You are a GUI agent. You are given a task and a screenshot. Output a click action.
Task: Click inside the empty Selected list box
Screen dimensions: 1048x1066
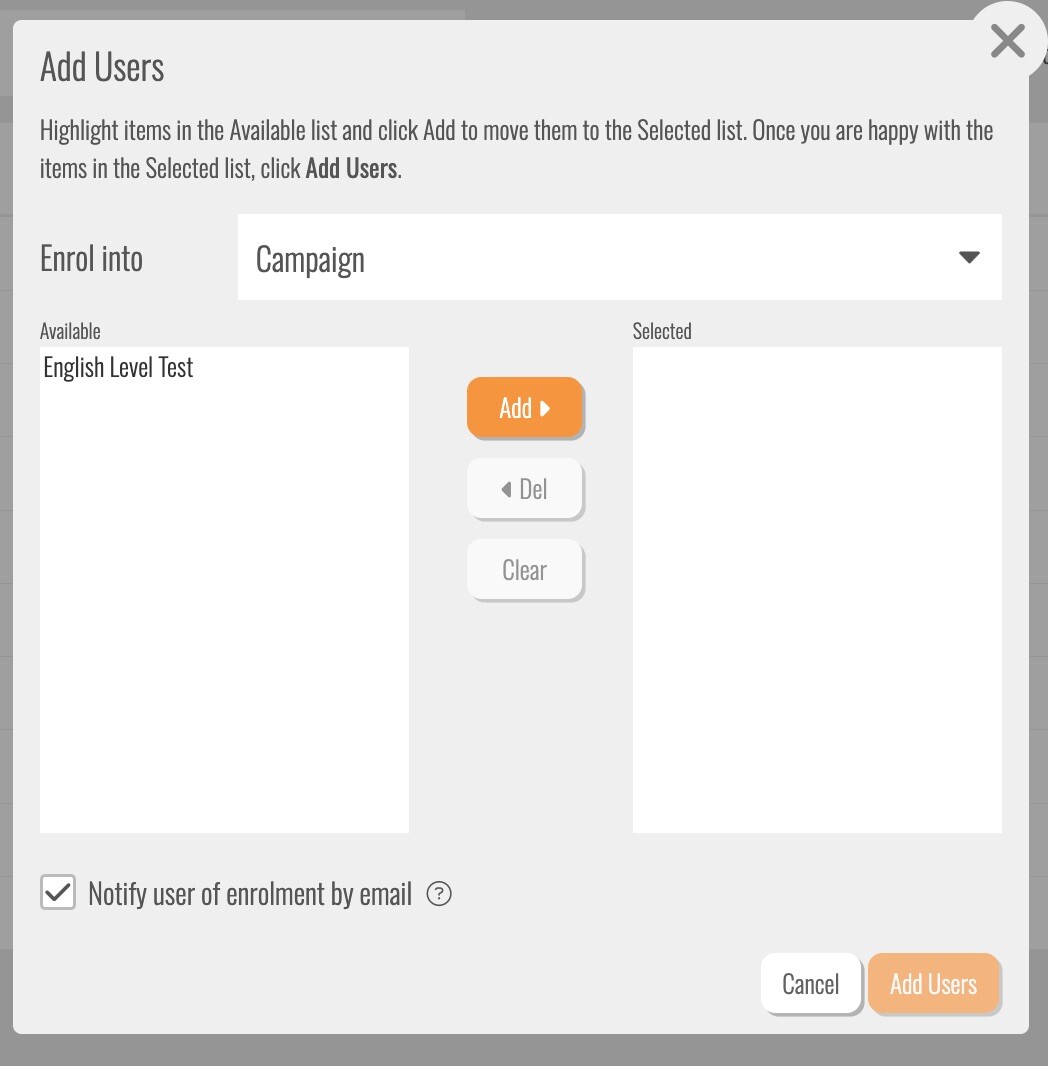click(816, 590)
